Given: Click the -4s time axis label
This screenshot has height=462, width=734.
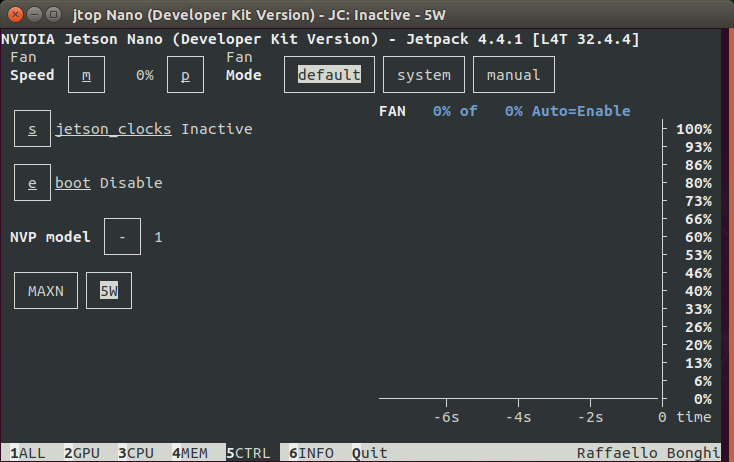Looking at the screenshot, I should [x=518, y=417].
